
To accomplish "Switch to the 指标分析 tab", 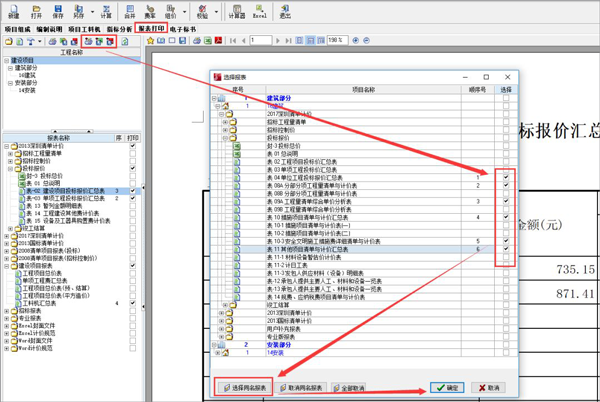I will point(119,30).
